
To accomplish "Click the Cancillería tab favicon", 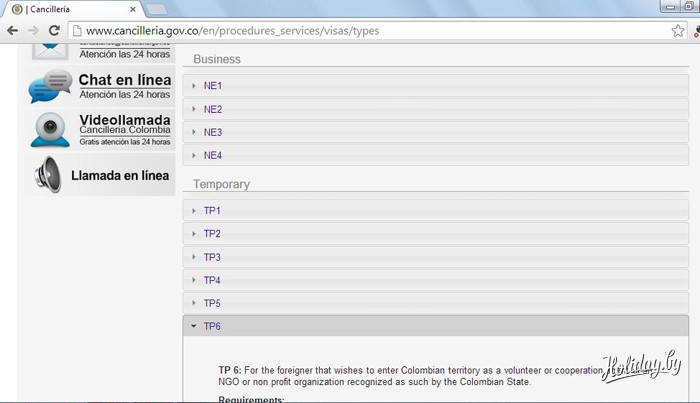I will [16, 9].
